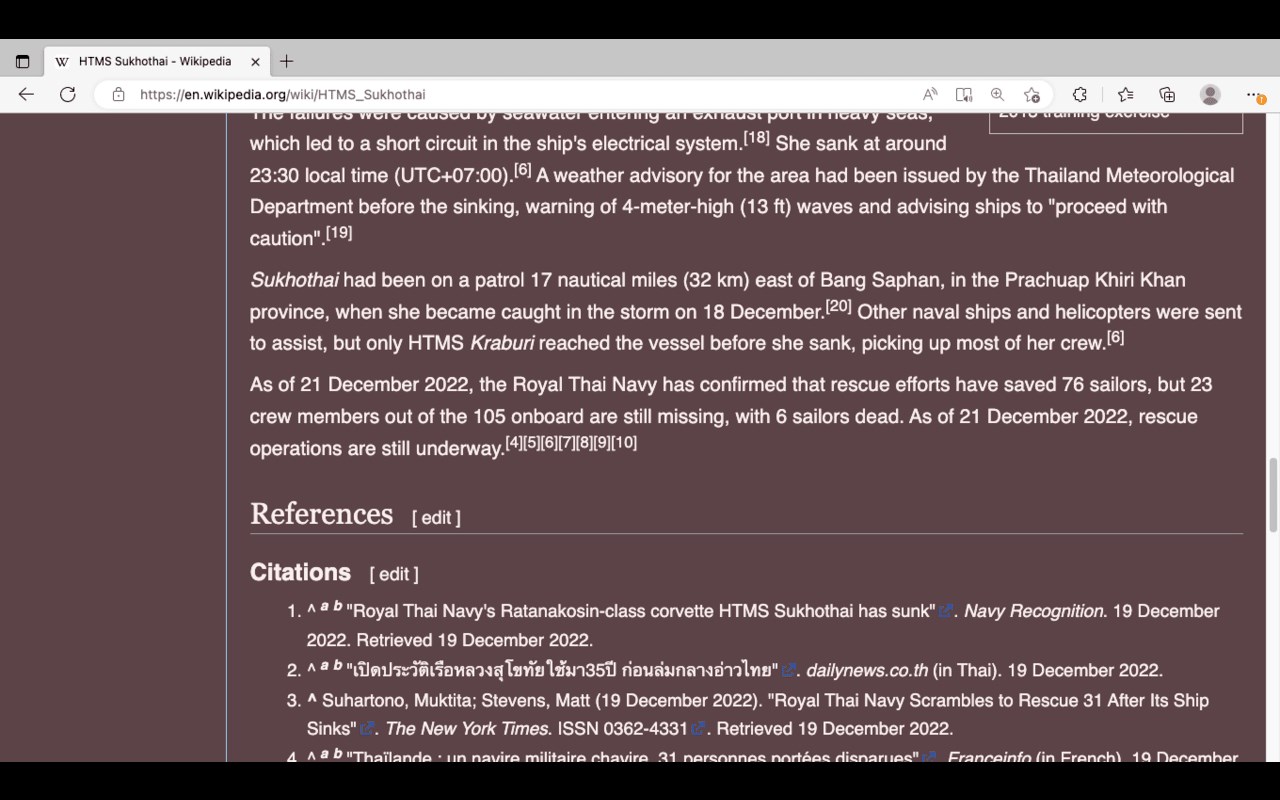Viewport: 1280px width, 800px height.
Task: Open citation reference [19]
Action: tap(339, 232)
